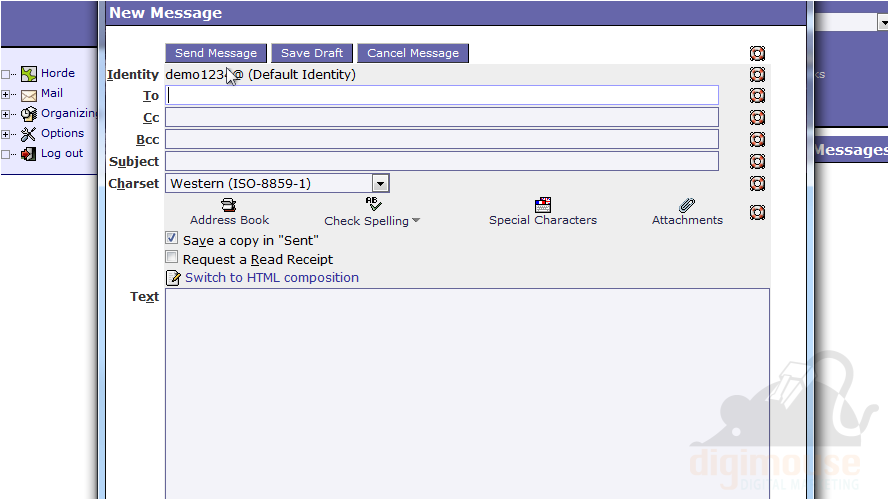Click the Cancel Message button
The width and height of the screenshot is (889, 500).
click(413, 53)
